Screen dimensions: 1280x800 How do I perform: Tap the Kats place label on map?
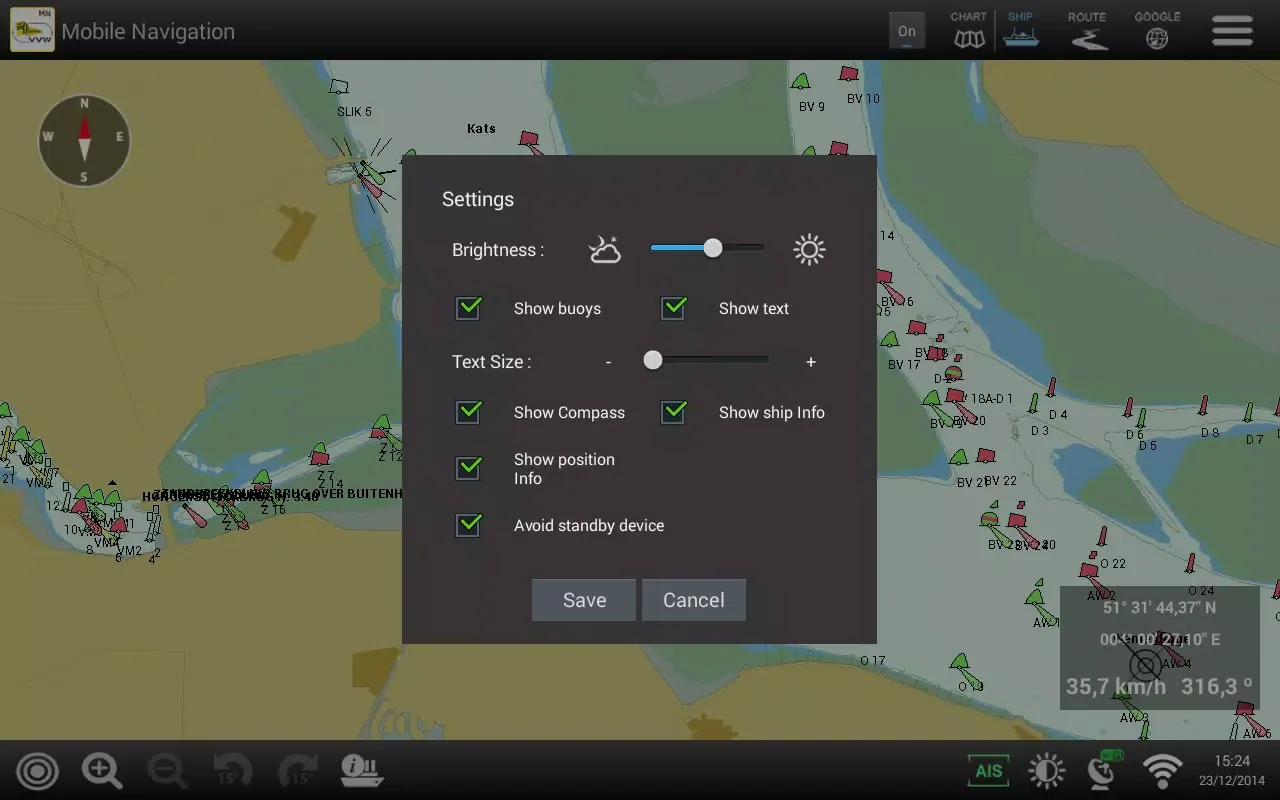tap(481, 128)
